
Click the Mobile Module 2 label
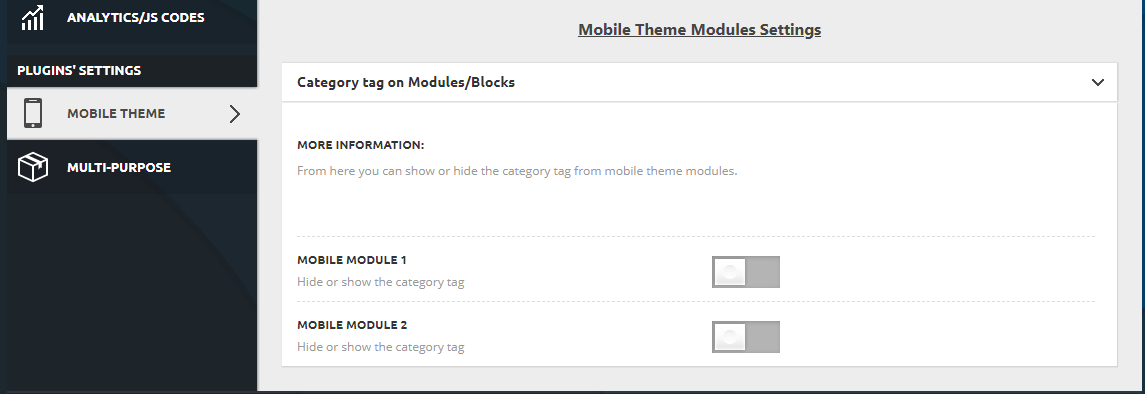pos(352,325)
